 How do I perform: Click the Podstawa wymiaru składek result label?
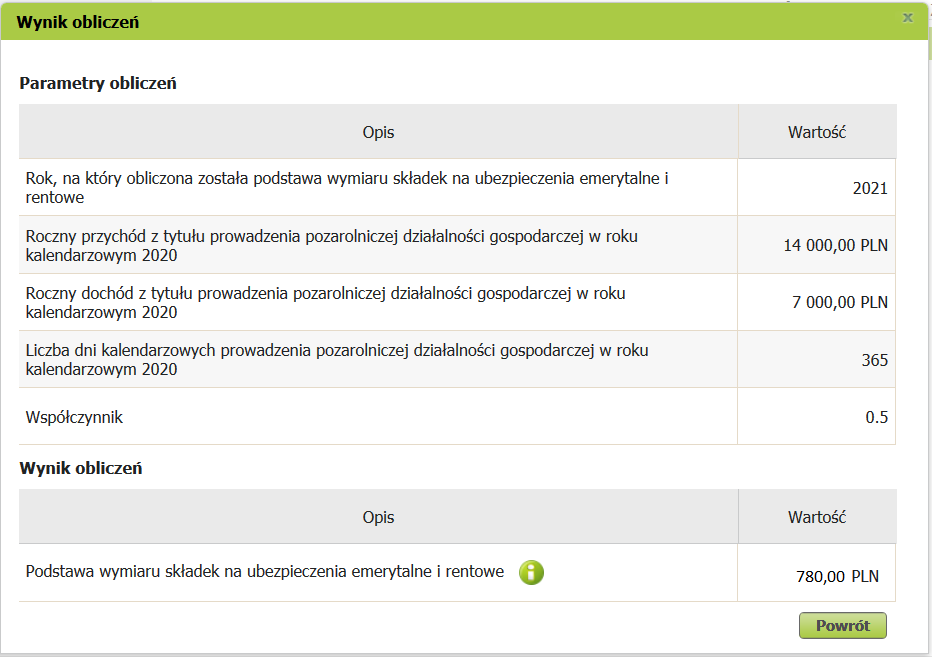tap(265, 572)
